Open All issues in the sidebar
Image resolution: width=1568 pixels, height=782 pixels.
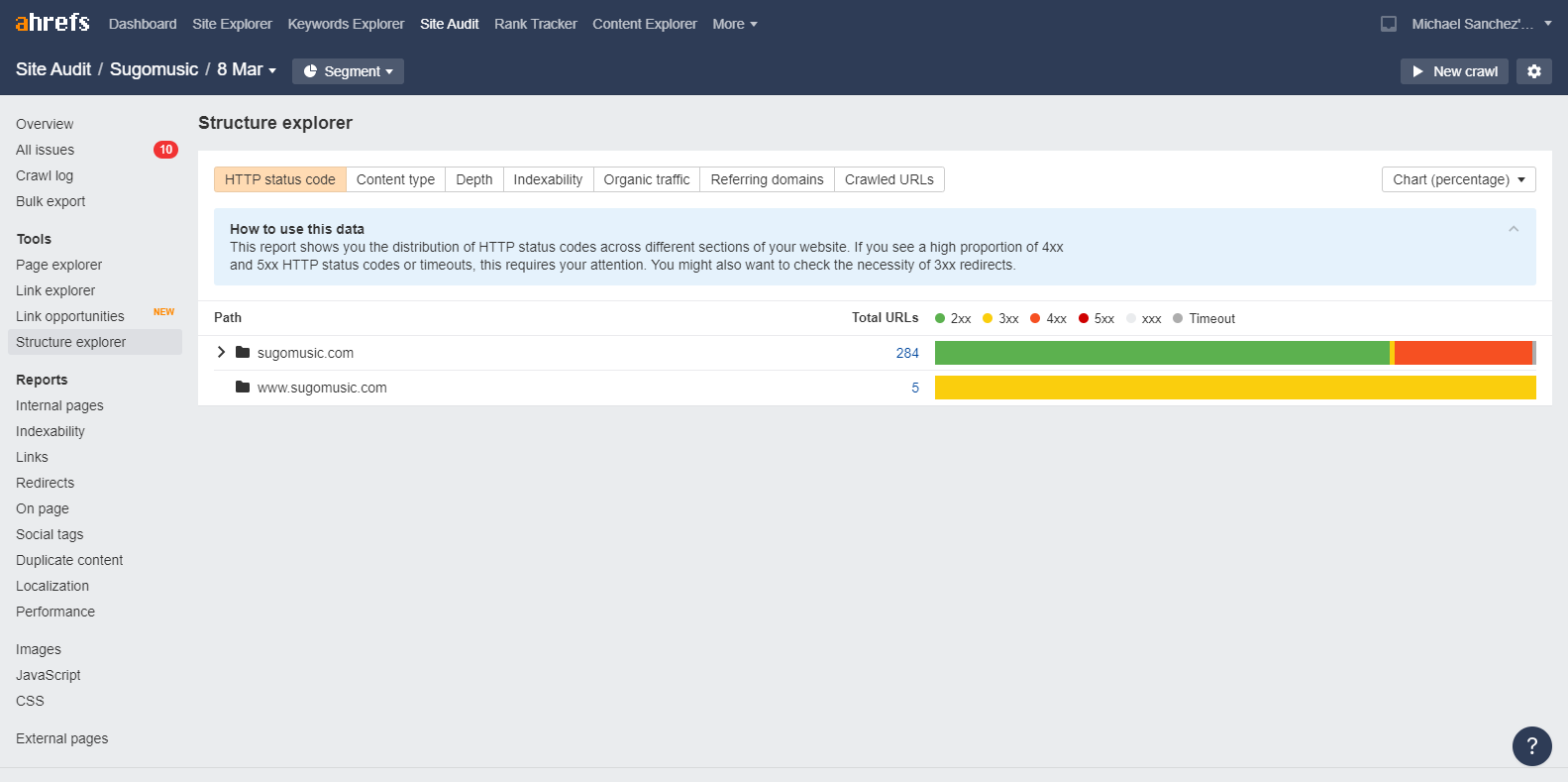point(45,150)
